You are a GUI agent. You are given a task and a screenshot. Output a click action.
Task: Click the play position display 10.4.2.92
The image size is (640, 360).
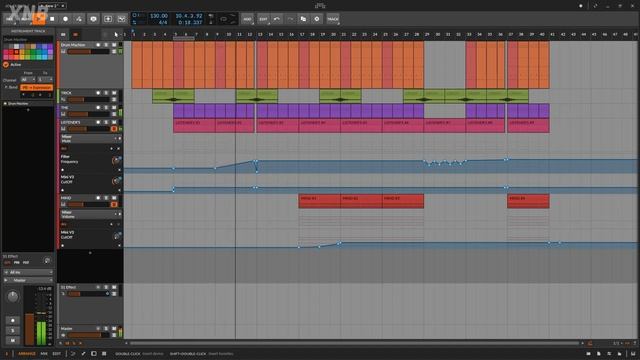[x=189, y=16]
